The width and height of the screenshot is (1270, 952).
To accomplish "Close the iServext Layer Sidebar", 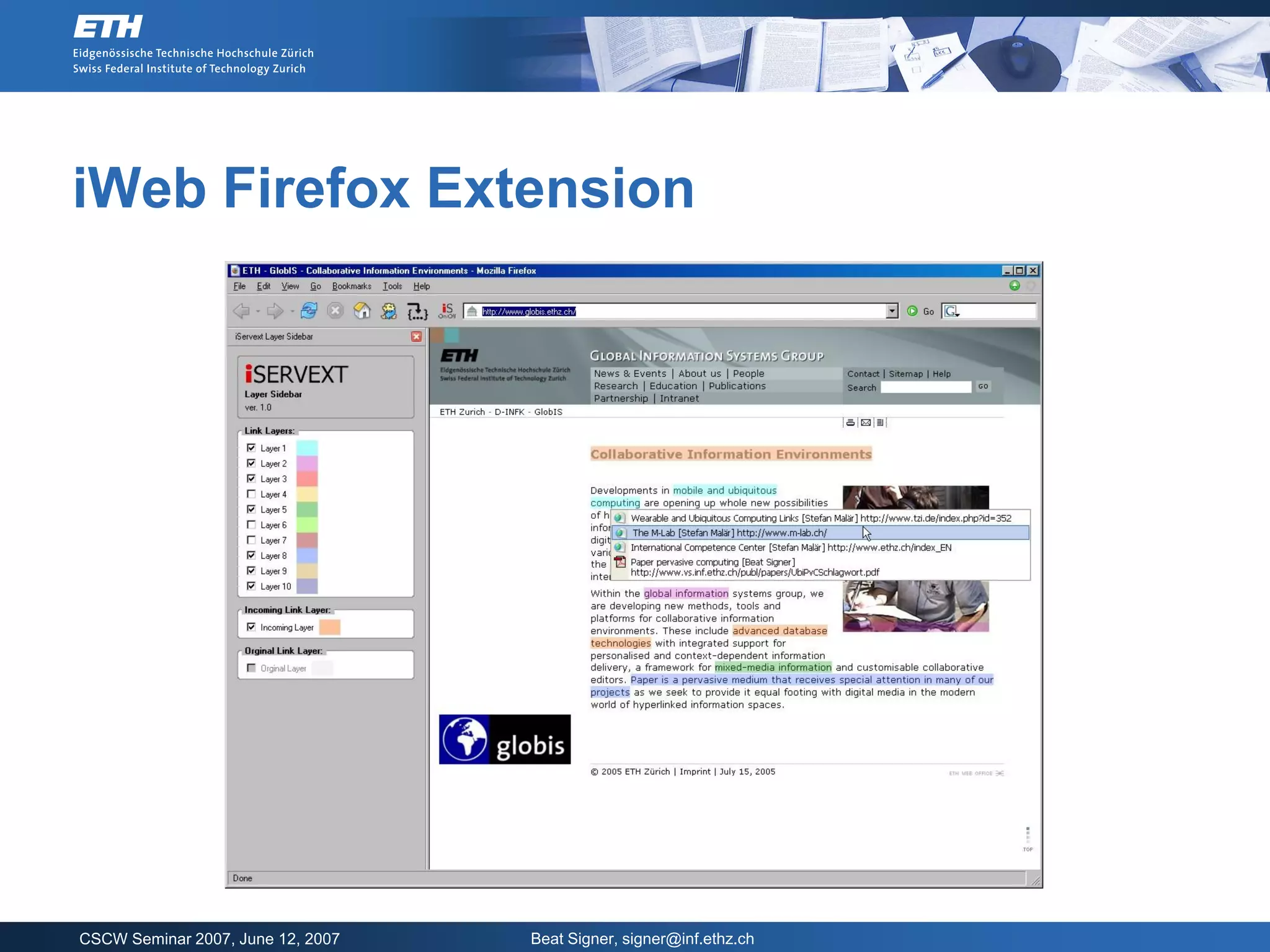I will click(416, 337).
